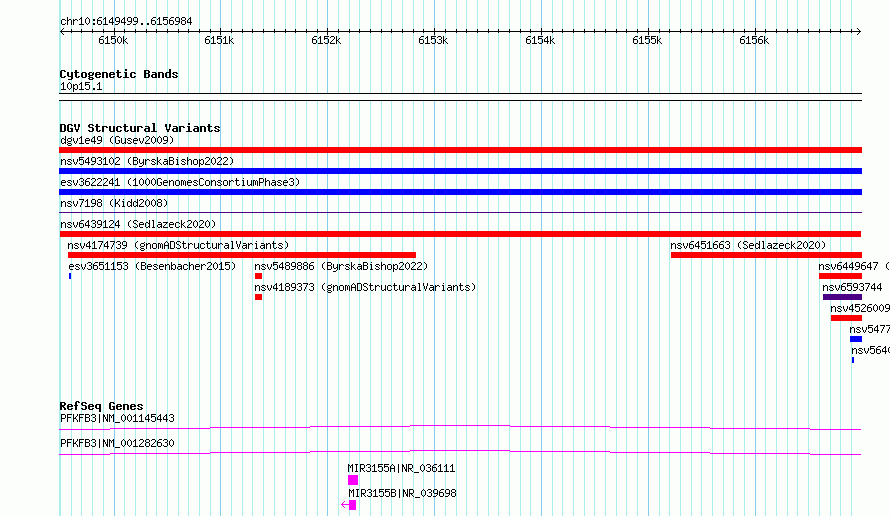
Task: Click the blue bar under esv3622241 label
Action: [460, 192]
